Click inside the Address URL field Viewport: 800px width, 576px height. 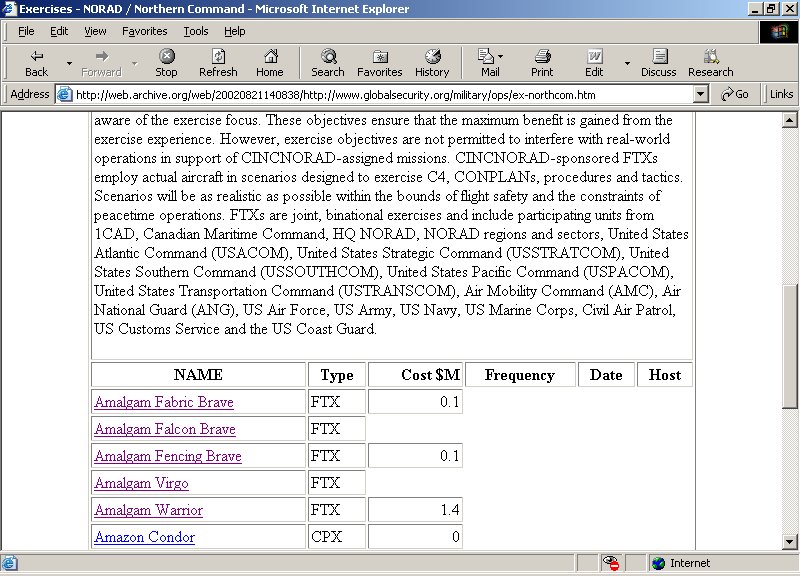(380, 94)
